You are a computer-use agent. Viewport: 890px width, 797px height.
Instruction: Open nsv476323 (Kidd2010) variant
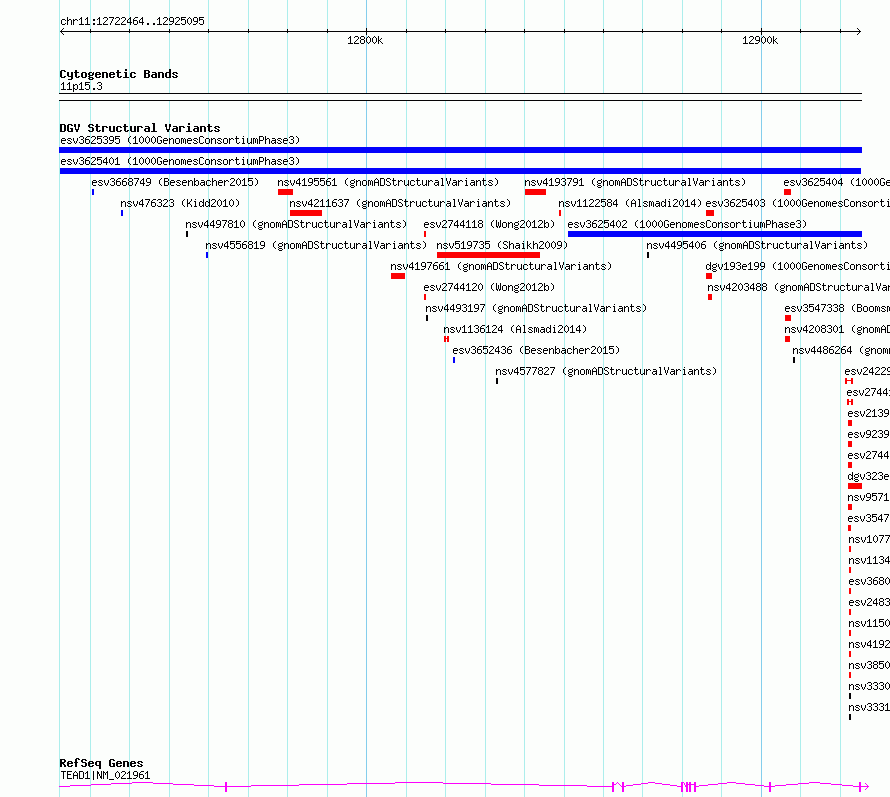(x=180, y=203)
